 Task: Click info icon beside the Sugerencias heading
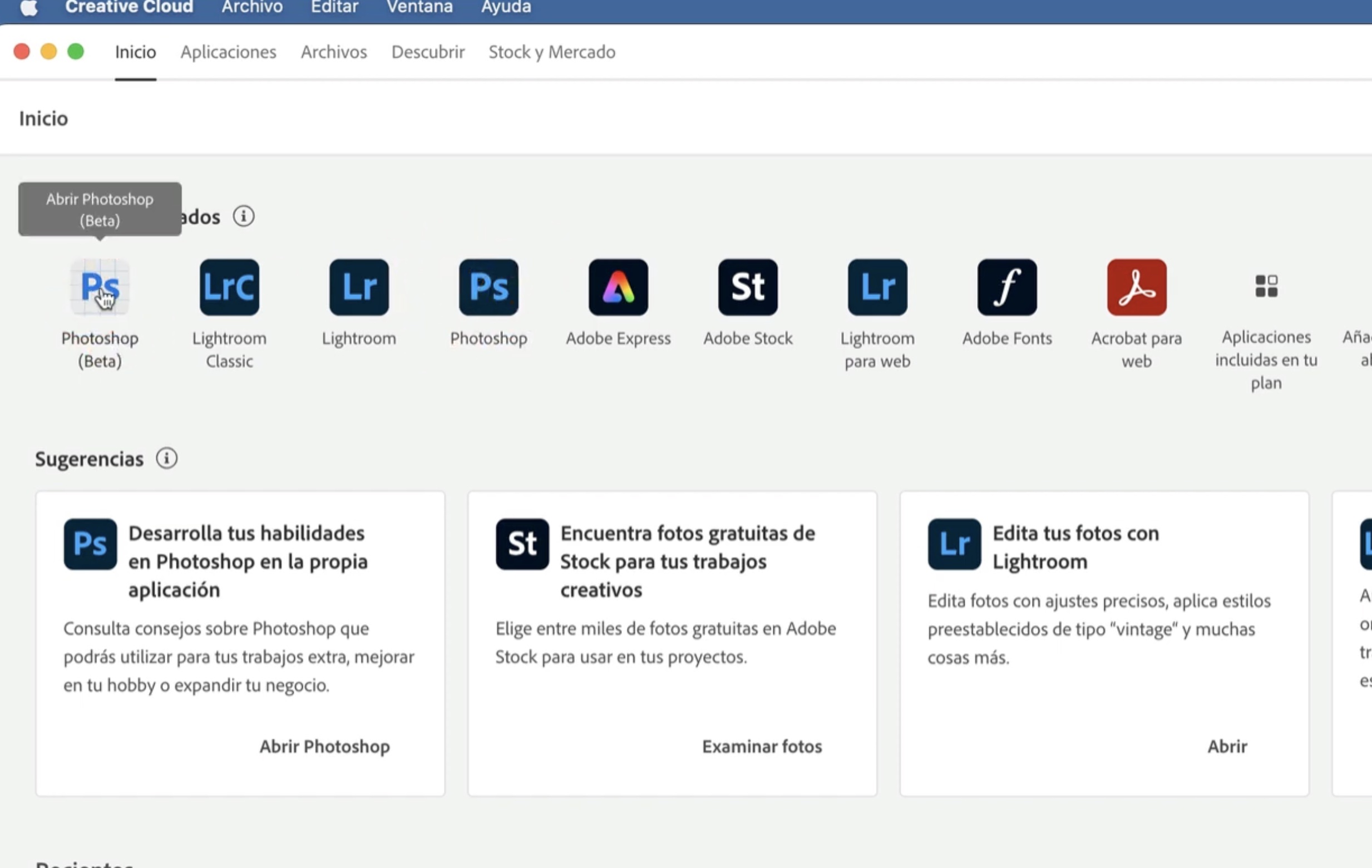tap(167, 458)
